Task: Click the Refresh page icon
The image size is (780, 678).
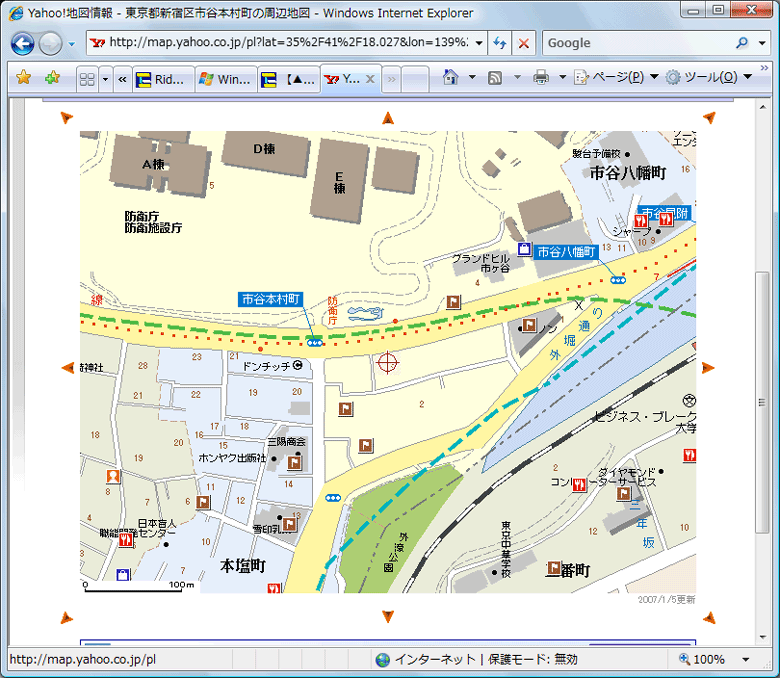Action: [501, 44]
